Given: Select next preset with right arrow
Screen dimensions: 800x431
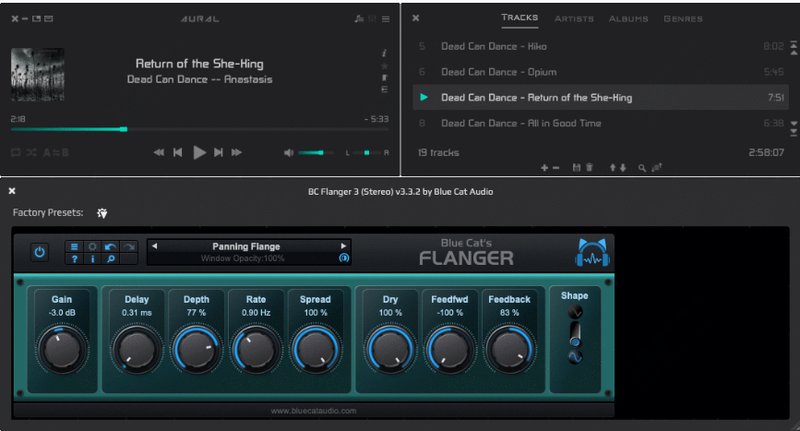Looking at the screenshot, I should (343, 246).
